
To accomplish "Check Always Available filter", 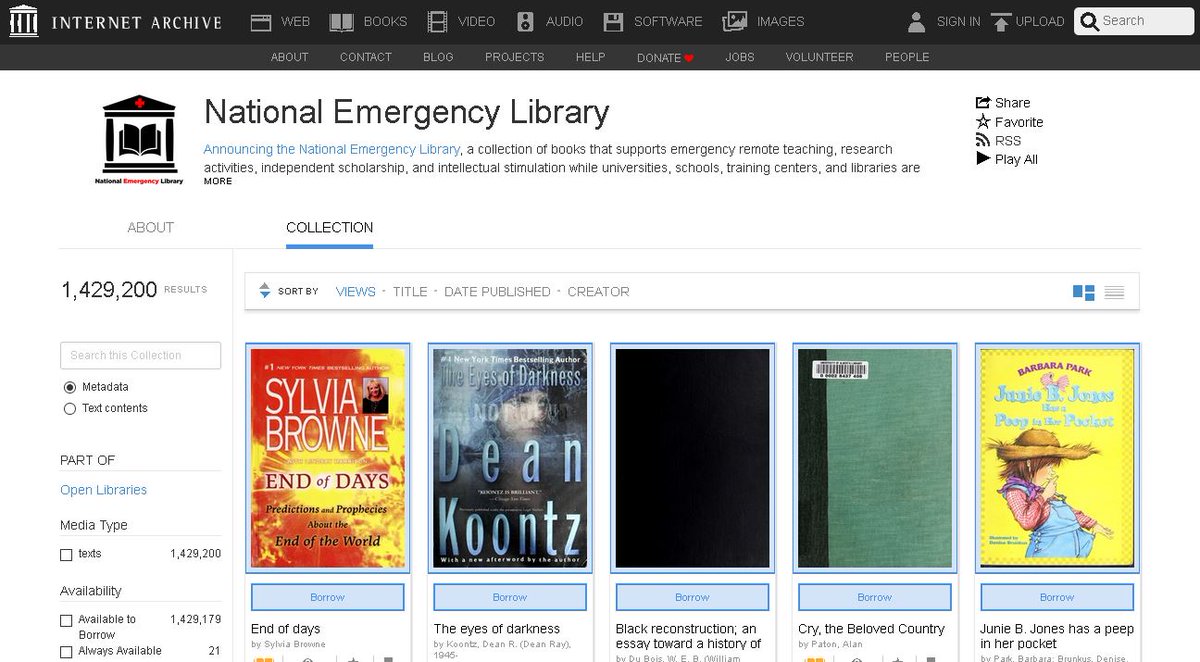I will coord(66,651).
